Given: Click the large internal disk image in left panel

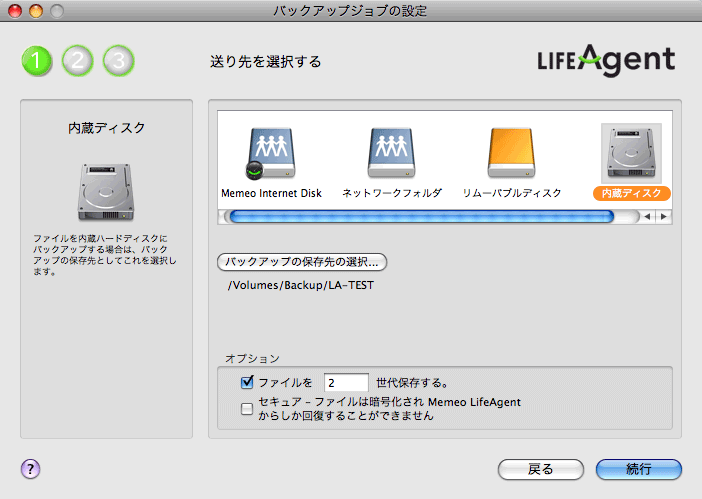Looking at the screenshot, I should tap(106, 192).
